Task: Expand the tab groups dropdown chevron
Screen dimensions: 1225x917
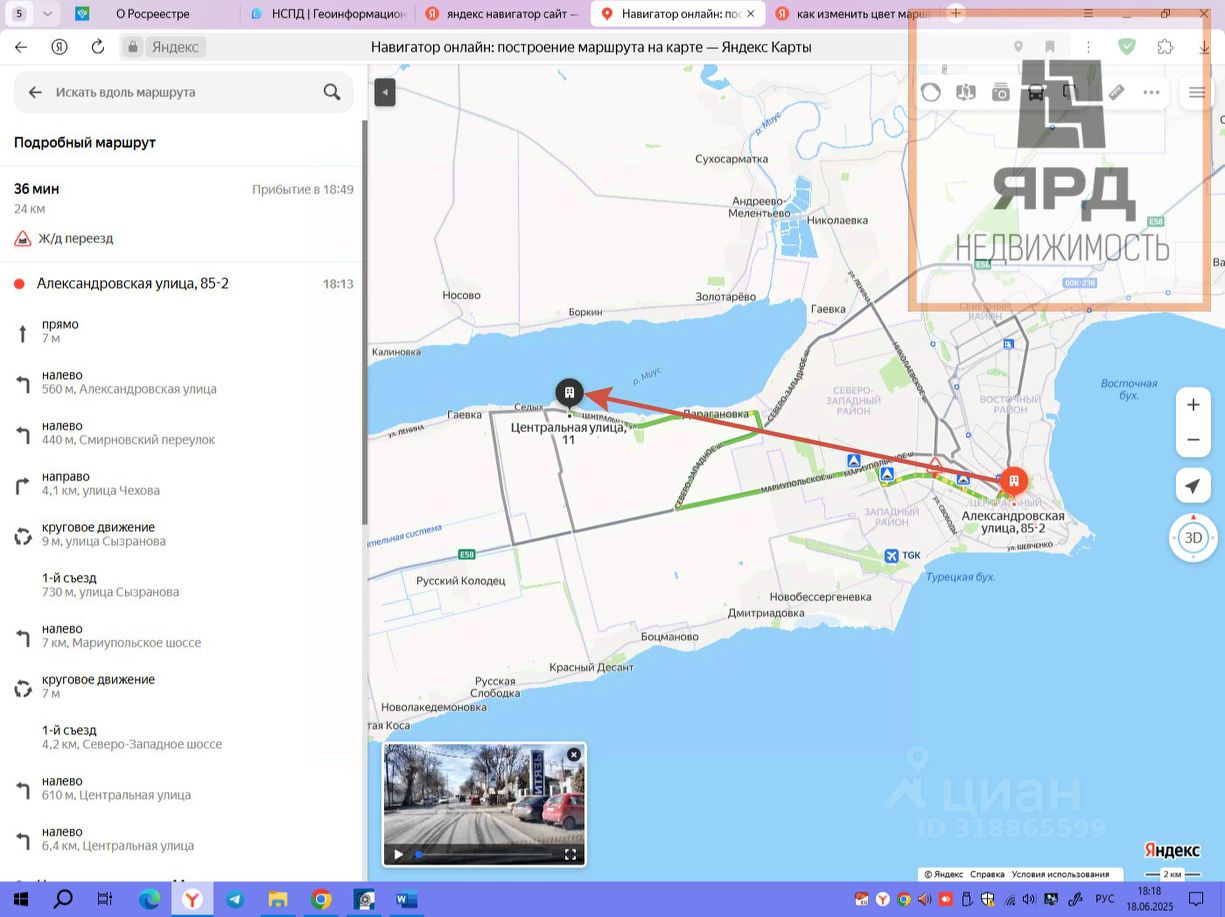Action: (x=48, y=14)
